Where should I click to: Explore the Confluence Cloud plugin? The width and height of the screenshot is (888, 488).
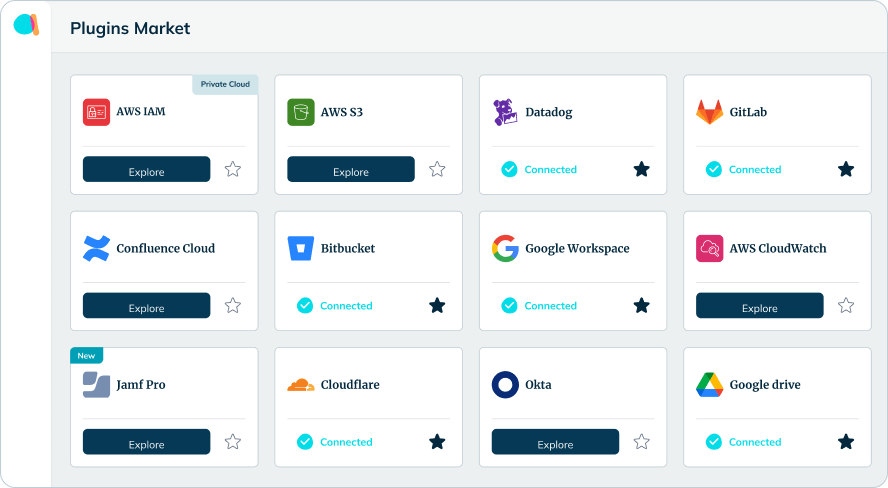[x=147, y=306]
